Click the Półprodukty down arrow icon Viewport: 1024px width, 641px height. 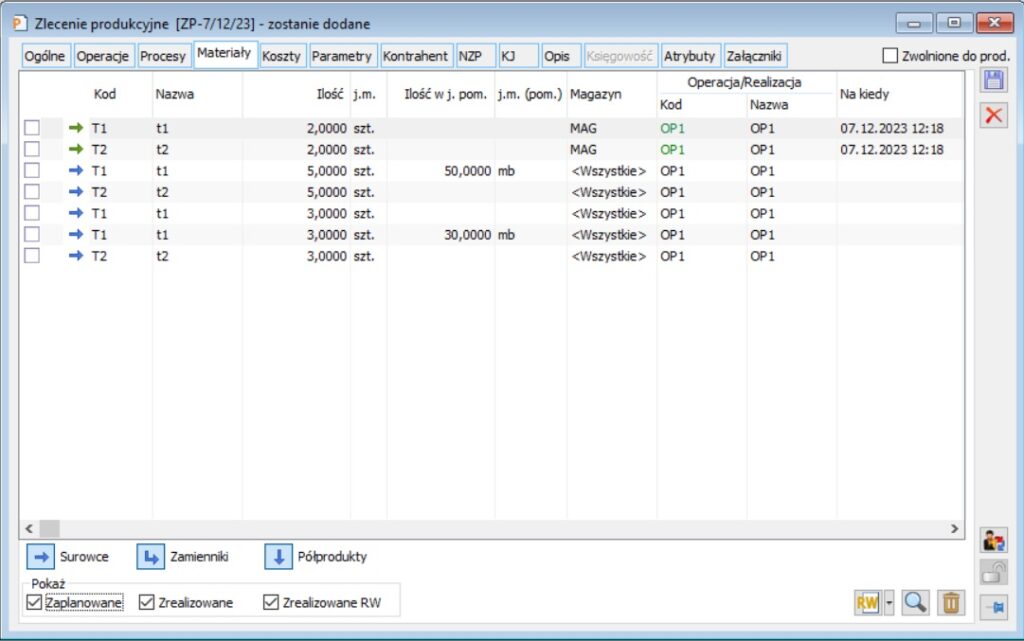278,556
